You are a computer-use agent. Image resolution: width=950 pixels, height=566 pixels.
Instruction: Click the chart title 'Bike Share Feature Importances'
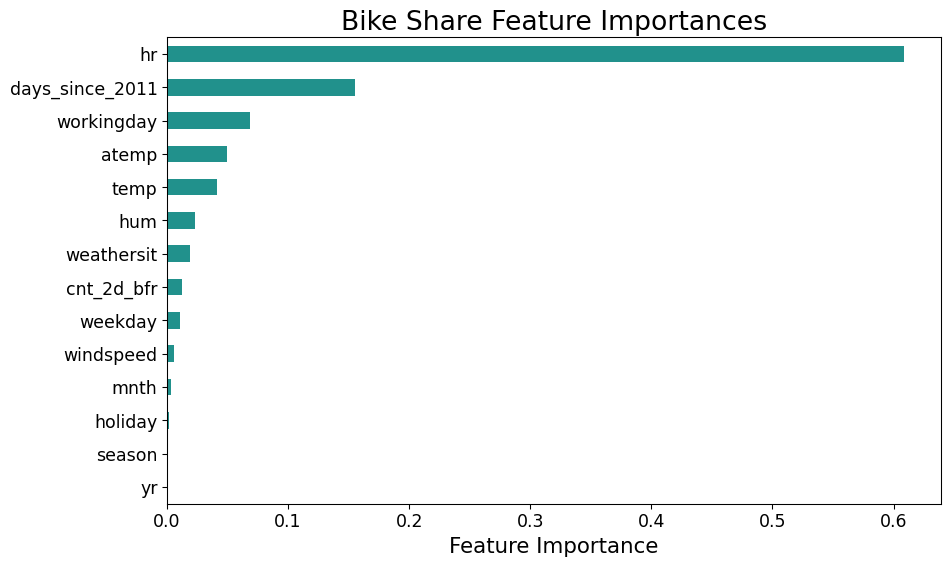click(x=553, y=21)
